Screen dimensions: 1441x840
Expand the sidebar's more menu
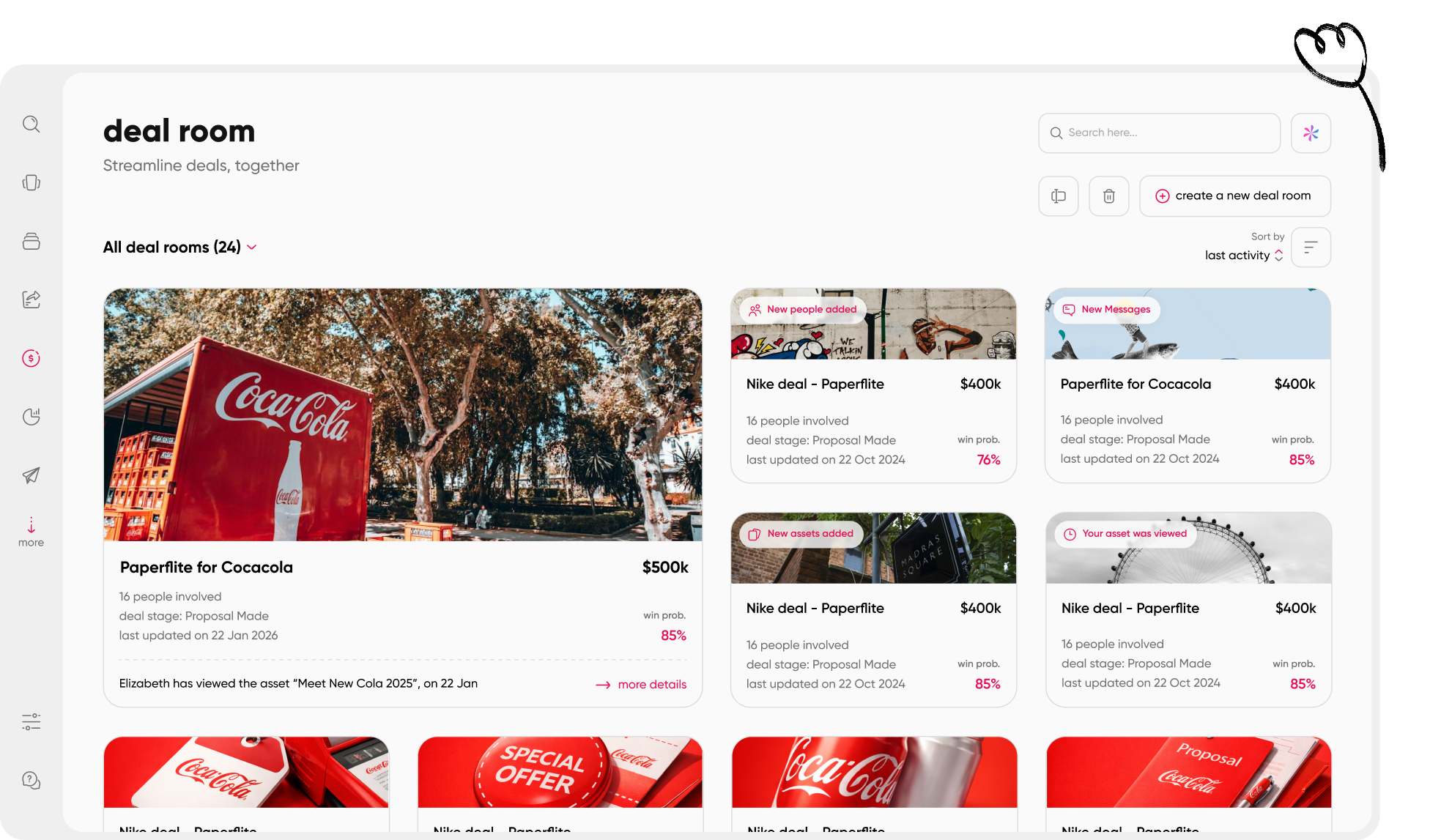click(x=31, y=532)
